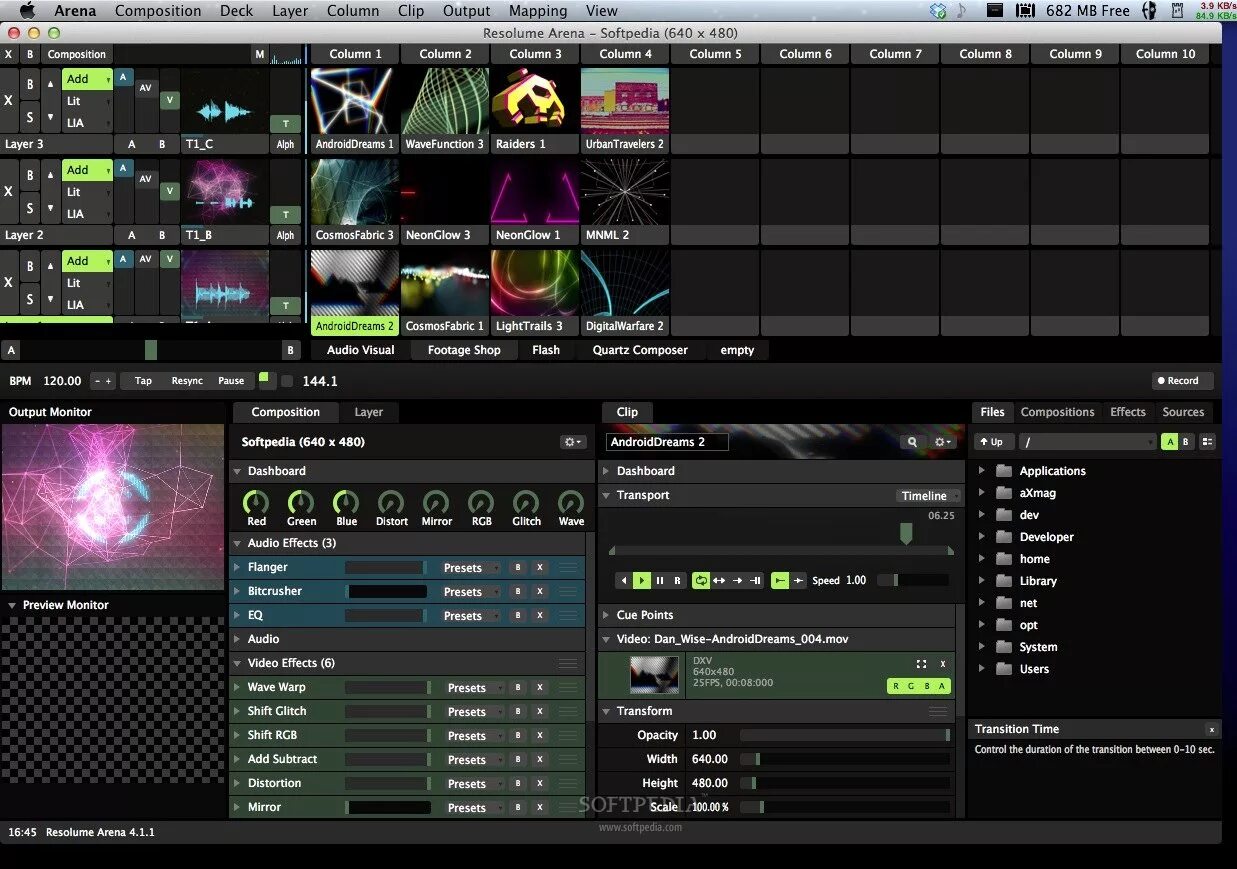This screenshot has width=1237, height=869.
Task: Click the Distort dashboard knob
Action: coord(391,503)
